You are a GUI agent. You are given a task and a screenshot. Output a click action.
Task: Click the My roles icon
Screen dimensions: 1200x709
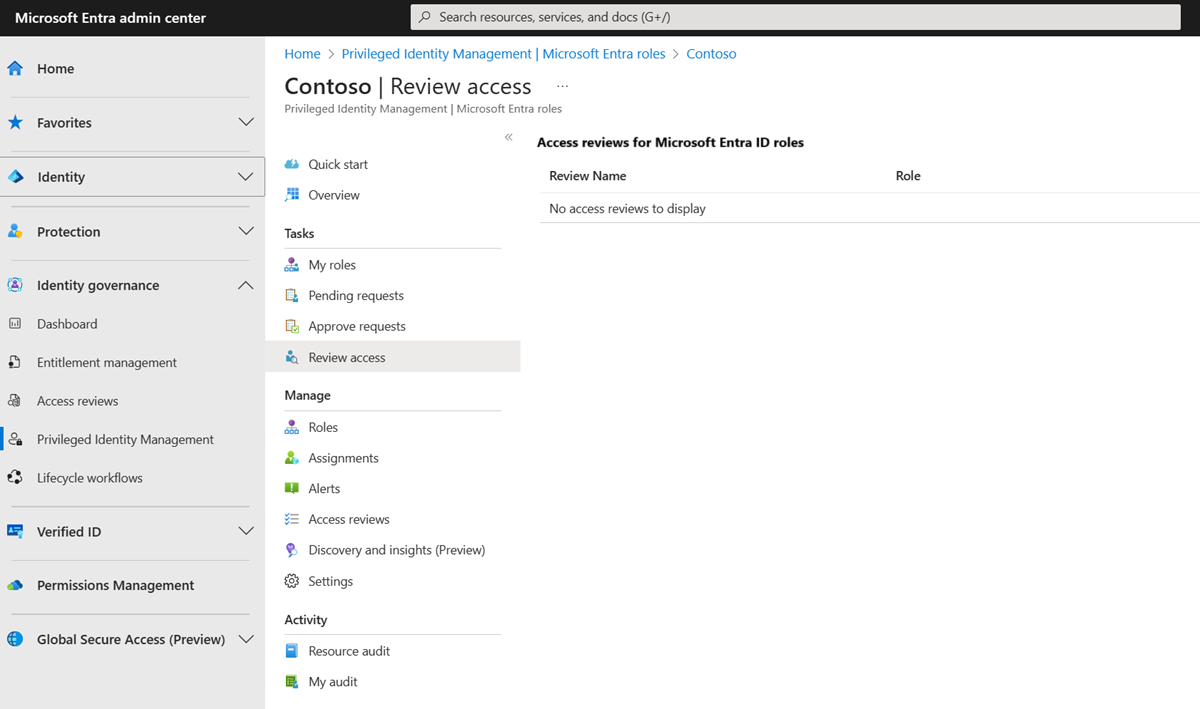(292, 265)
